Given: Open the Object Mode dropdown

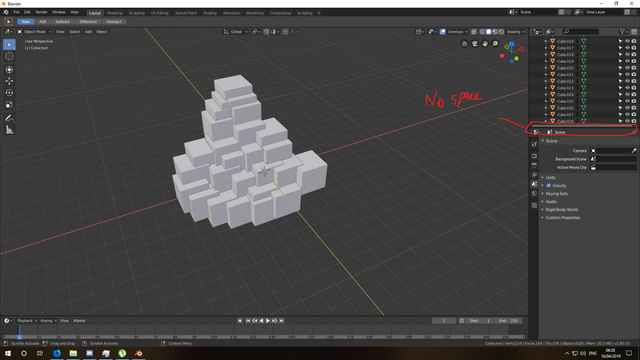Looking at the screenshot, I should 34,32.
